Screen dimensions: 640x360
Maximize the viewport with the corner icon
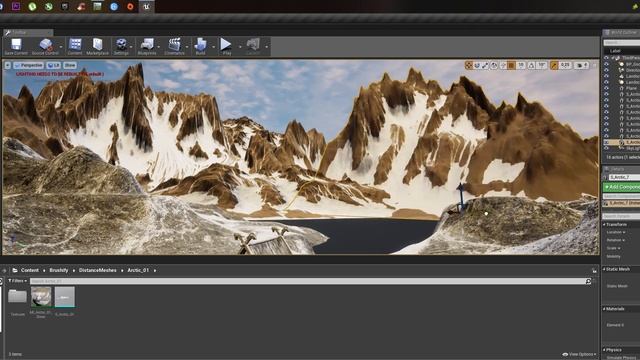click(594, 65)
